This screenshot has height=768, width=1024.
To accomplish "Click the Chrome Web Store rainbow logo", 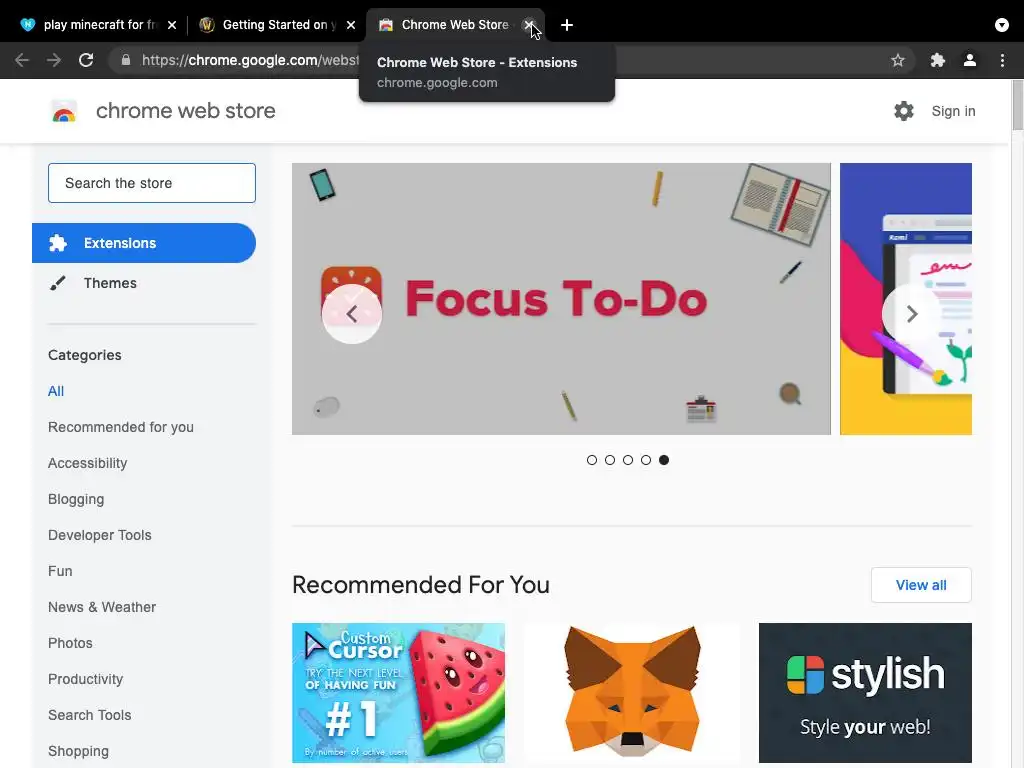I will tap(64, 112).
